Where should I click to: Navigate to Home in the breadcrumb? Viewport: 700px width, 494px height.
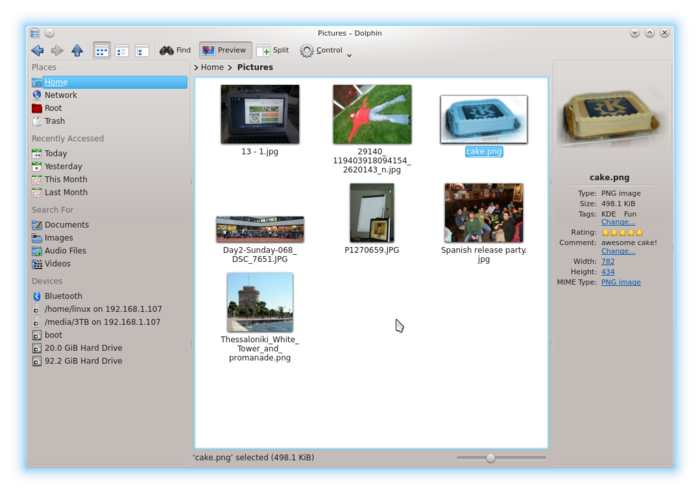pos(212,68)
